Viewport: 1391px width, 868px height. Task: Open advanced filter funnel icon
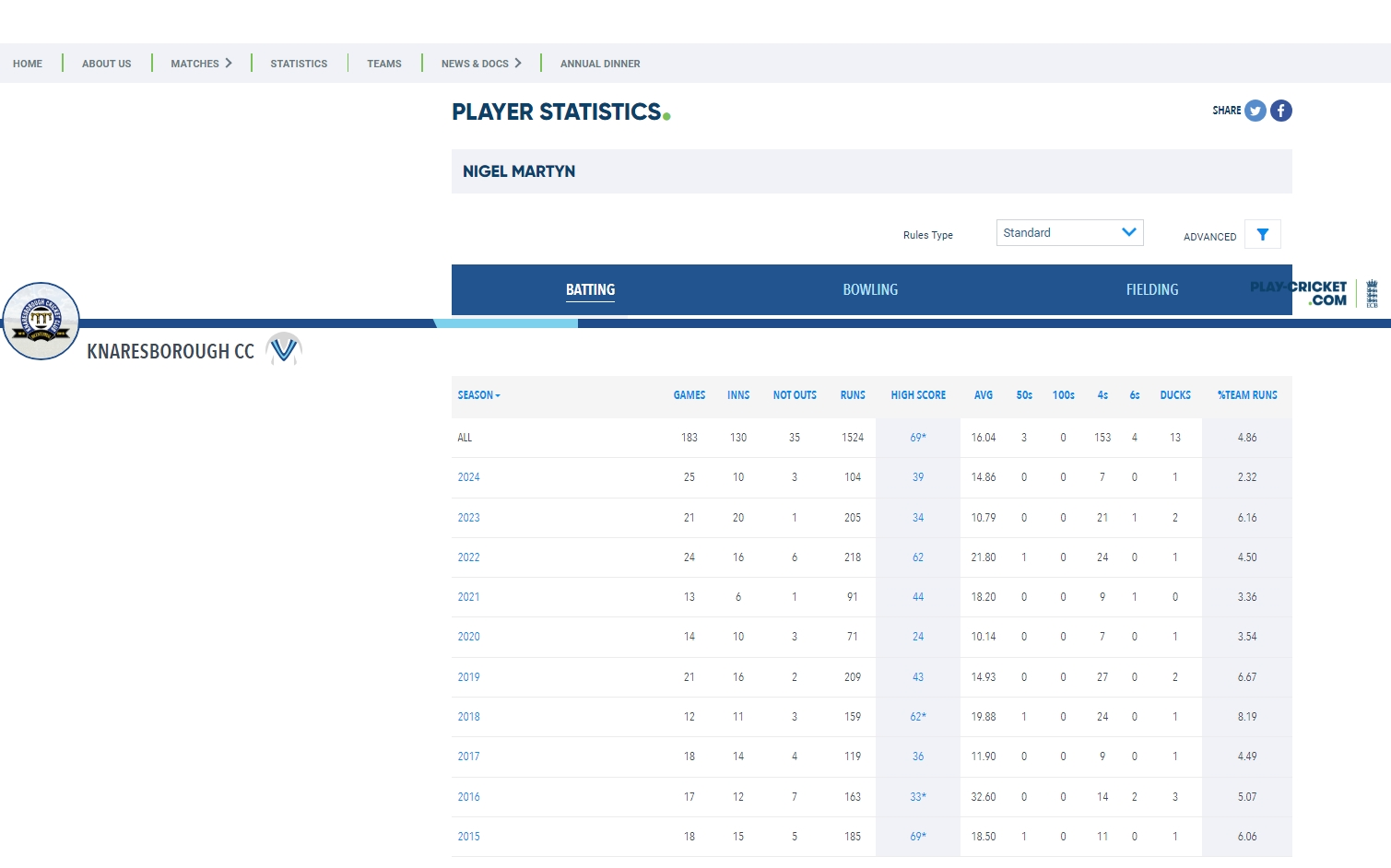(x=1262, y=234)
